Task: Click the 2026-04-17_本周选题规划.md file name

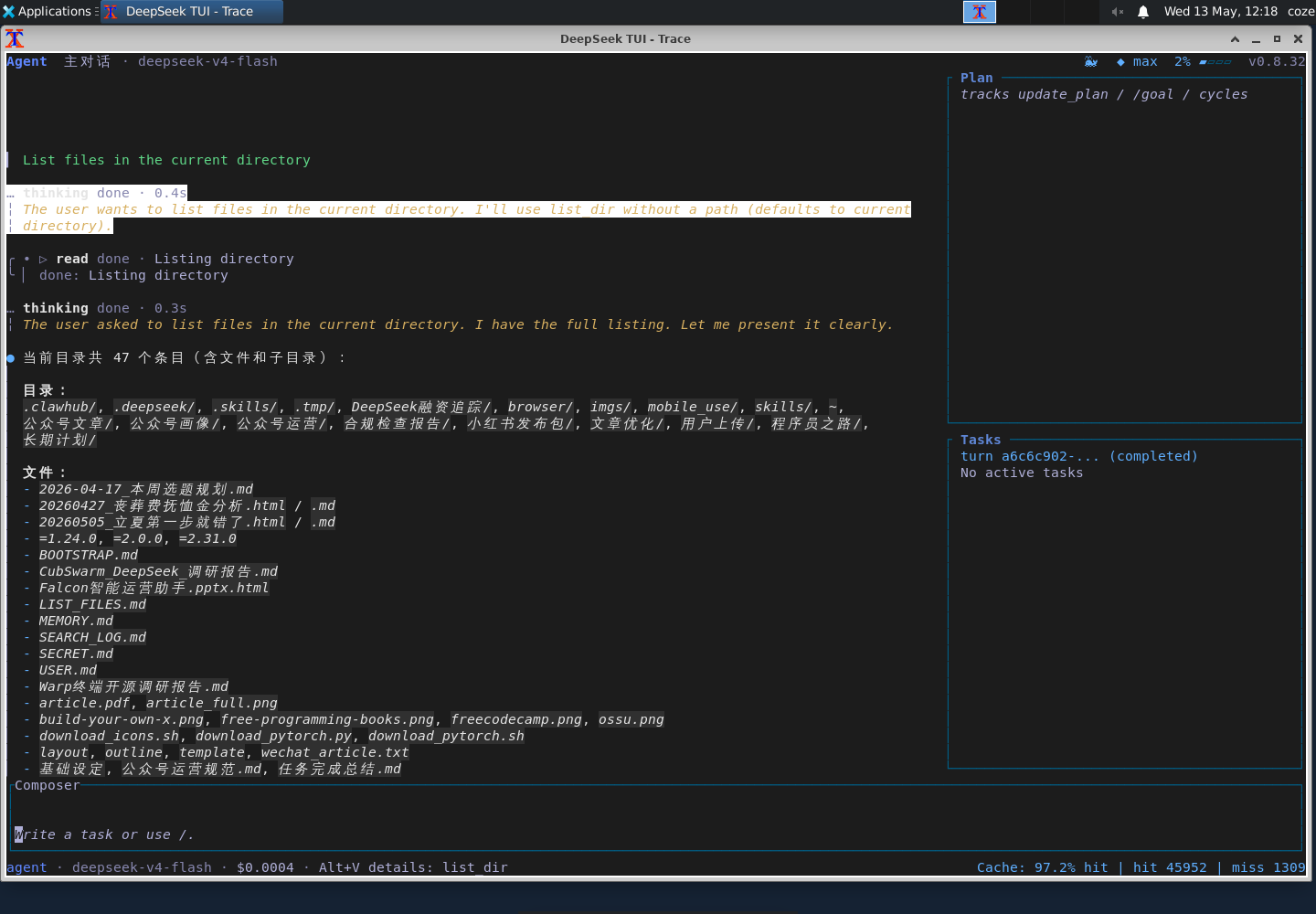Action: point(146,489)
